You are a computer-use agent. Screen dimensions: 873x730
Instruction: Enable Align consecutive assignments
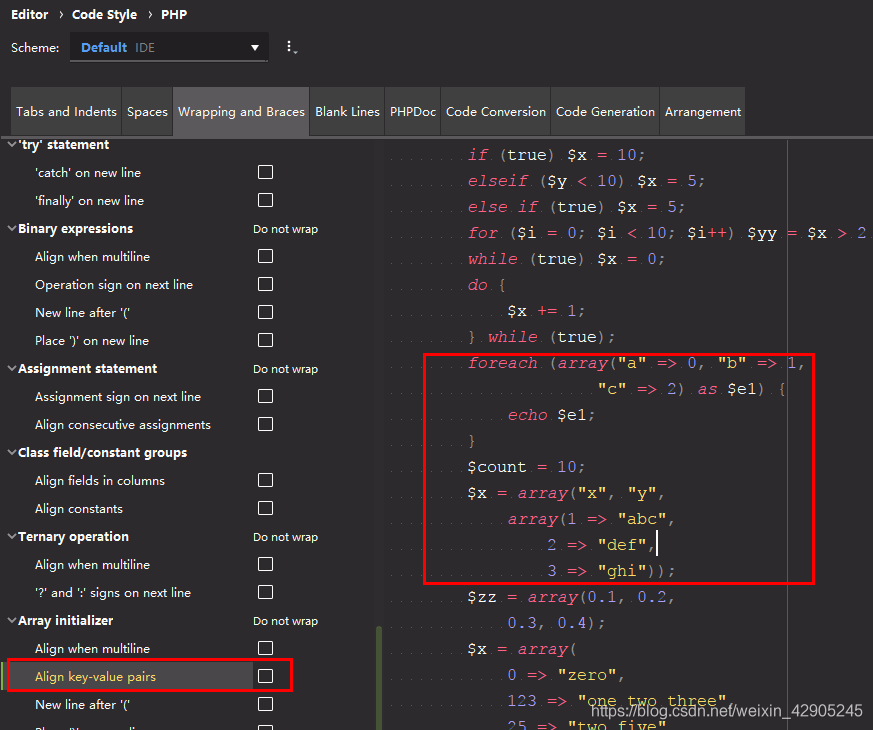(x=265, y=424)
